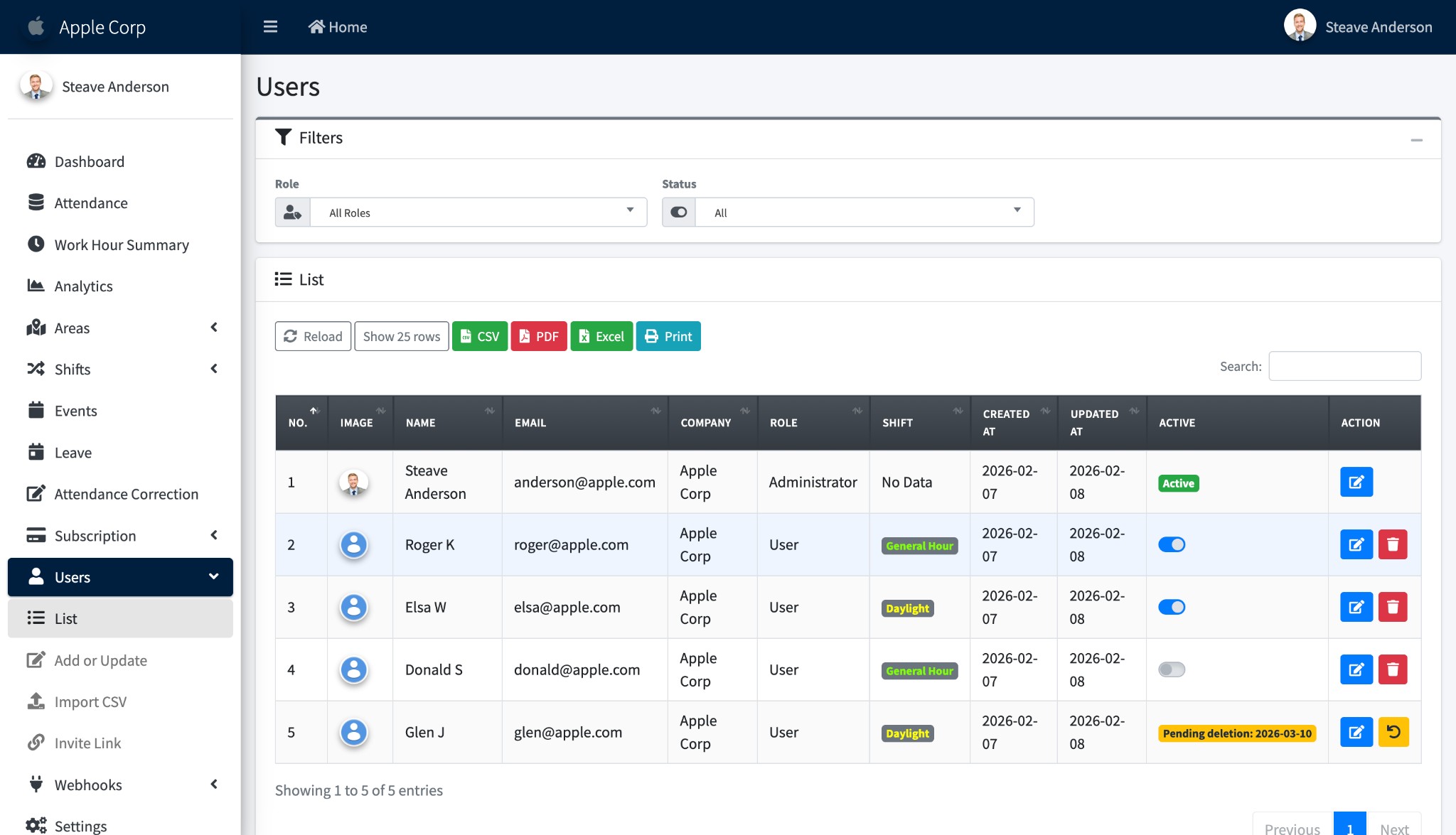Export the list as PDF
Viewport: 1456px width, 835px height.
(x=538, y=337)
